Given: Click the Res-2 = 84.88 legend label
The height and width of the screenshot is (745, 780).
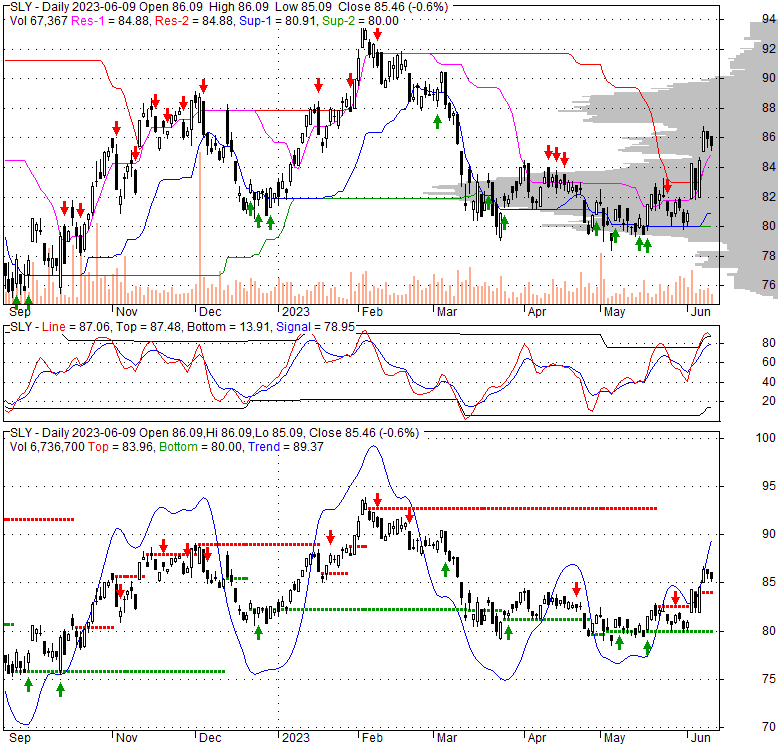Looking at the screenshot, I should 195,21.
